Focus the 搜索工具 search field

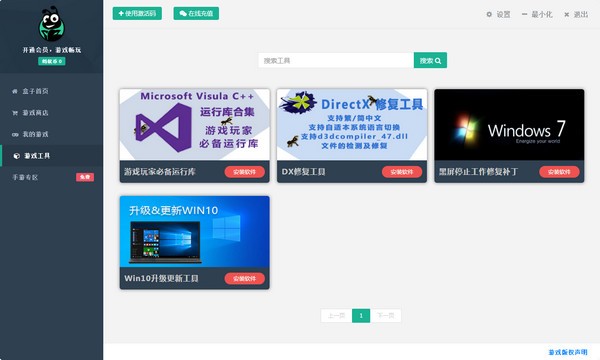coord(336,60)
